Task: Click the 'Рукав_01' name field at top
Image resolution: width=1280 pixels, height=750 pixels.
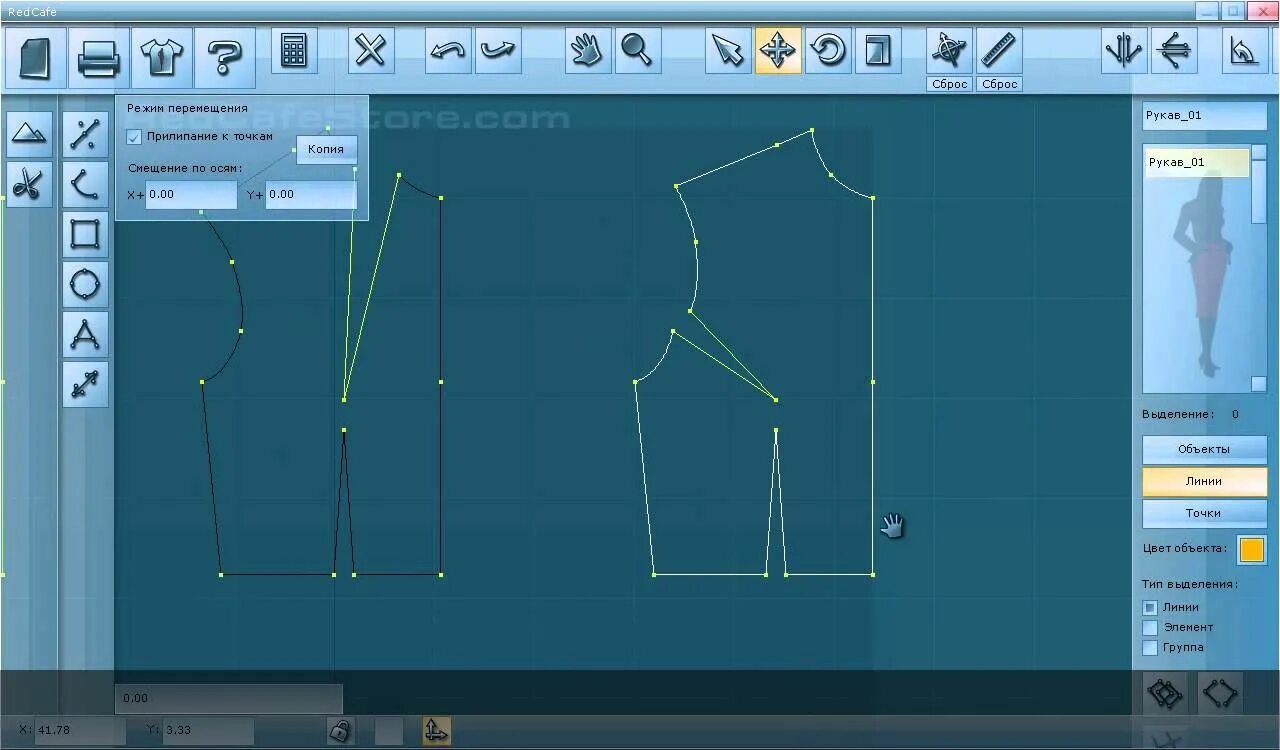Action: pos(1204,115)
